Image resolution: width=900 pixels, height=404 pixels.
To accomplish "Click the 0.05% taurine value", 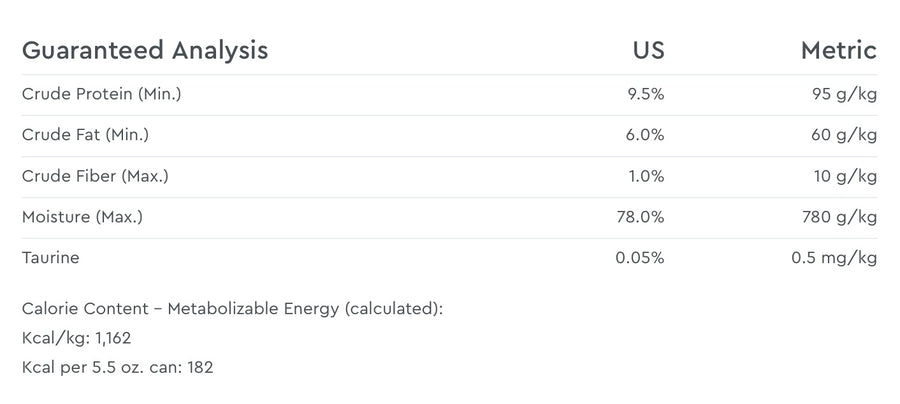I will tap(640, 258).
